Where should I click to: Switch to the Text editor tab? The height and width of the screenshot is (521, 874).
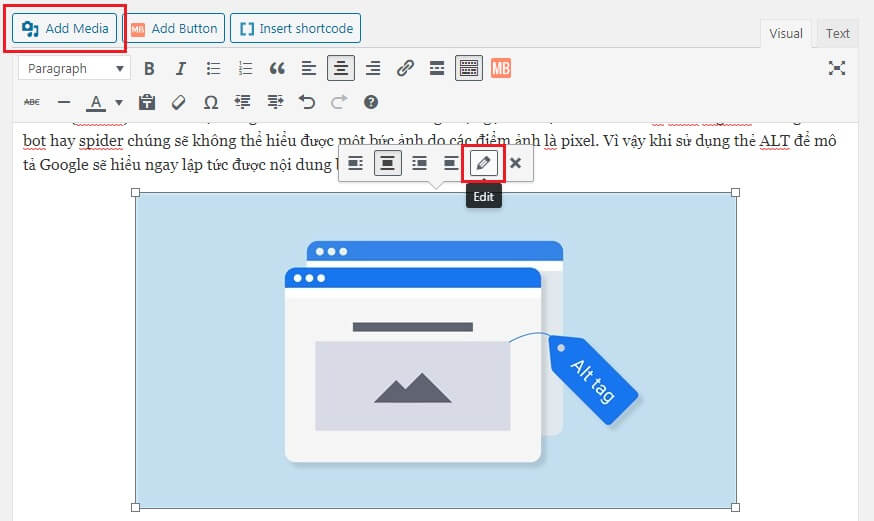837,33
